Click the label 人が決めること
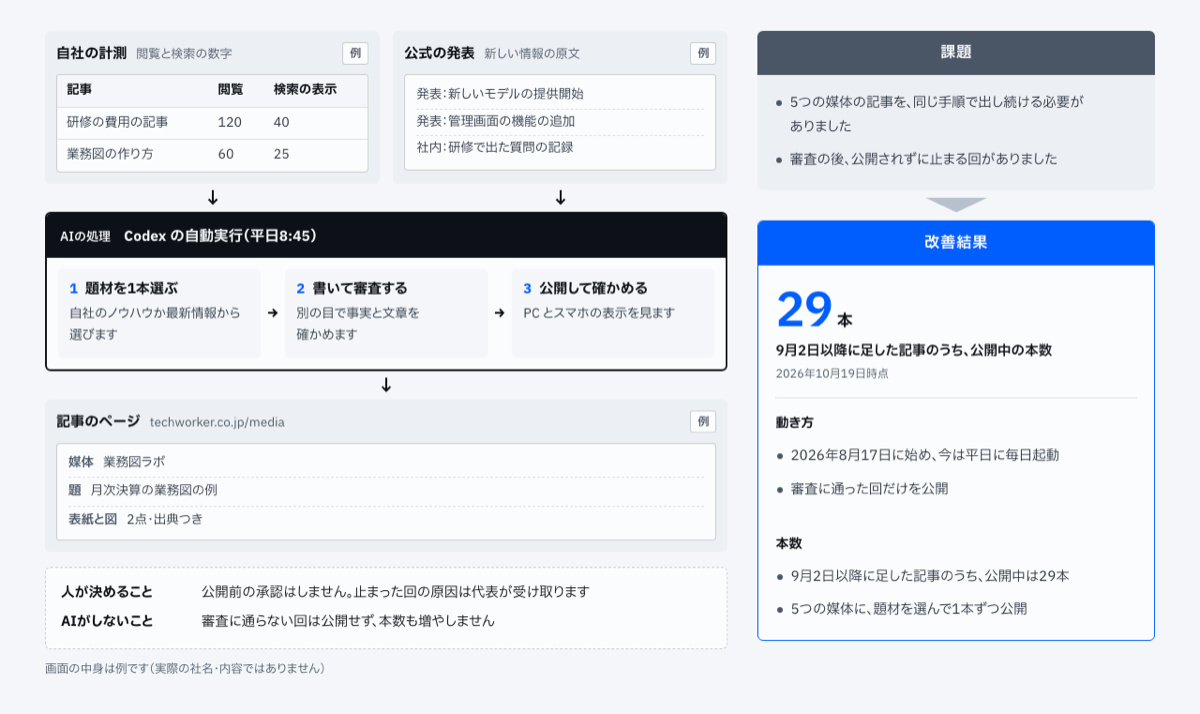This screenshot has width=1200, height=714. (x=107, y=591)
